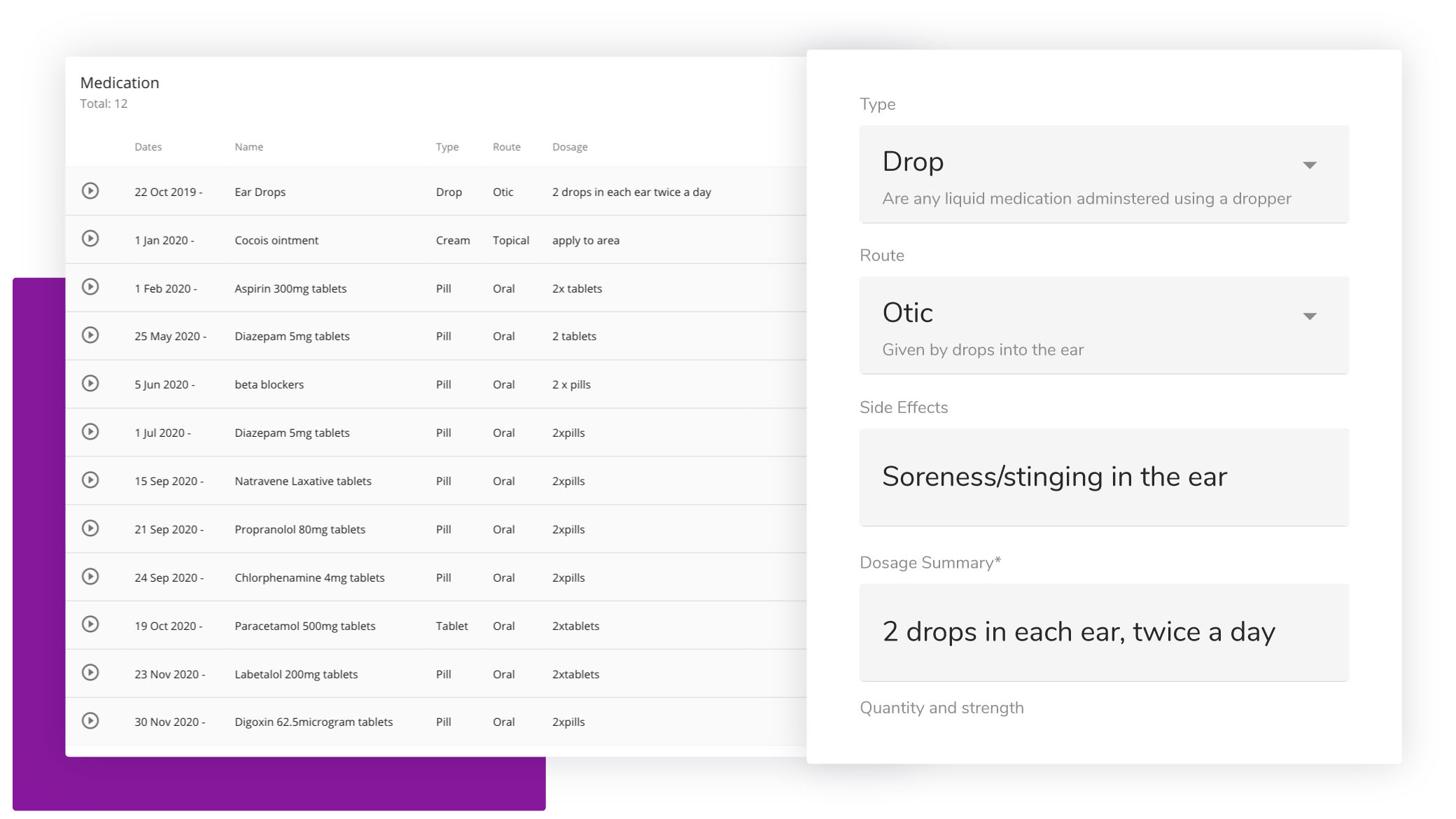1456x819 pixels.
Task: Click the '2 x pills' dosage cell
Action: 571,384
